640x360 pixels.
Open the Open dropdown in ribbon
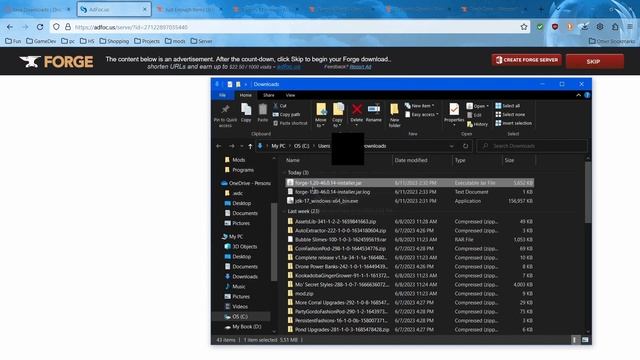pos(478,106)
